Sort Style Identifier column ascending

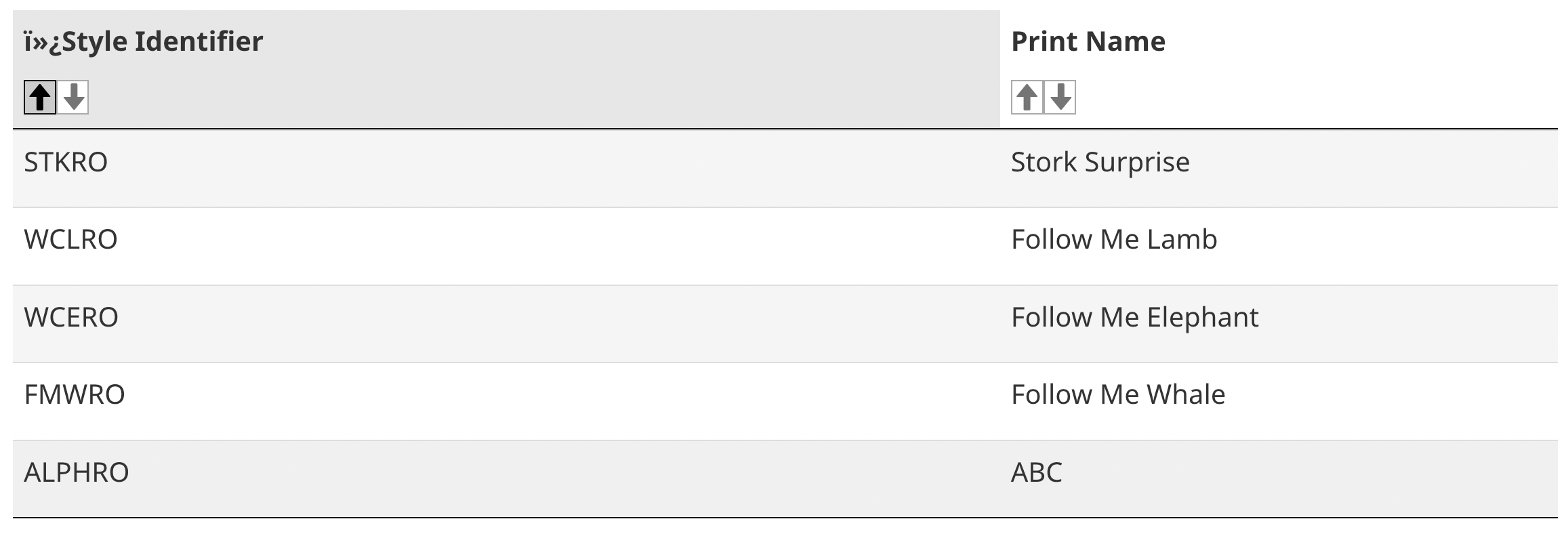(40, 98)
